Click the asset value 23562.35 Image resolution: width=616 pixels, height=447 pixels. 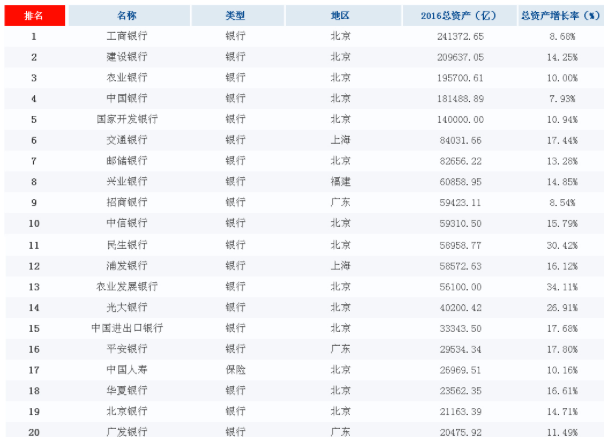[460, 391]
